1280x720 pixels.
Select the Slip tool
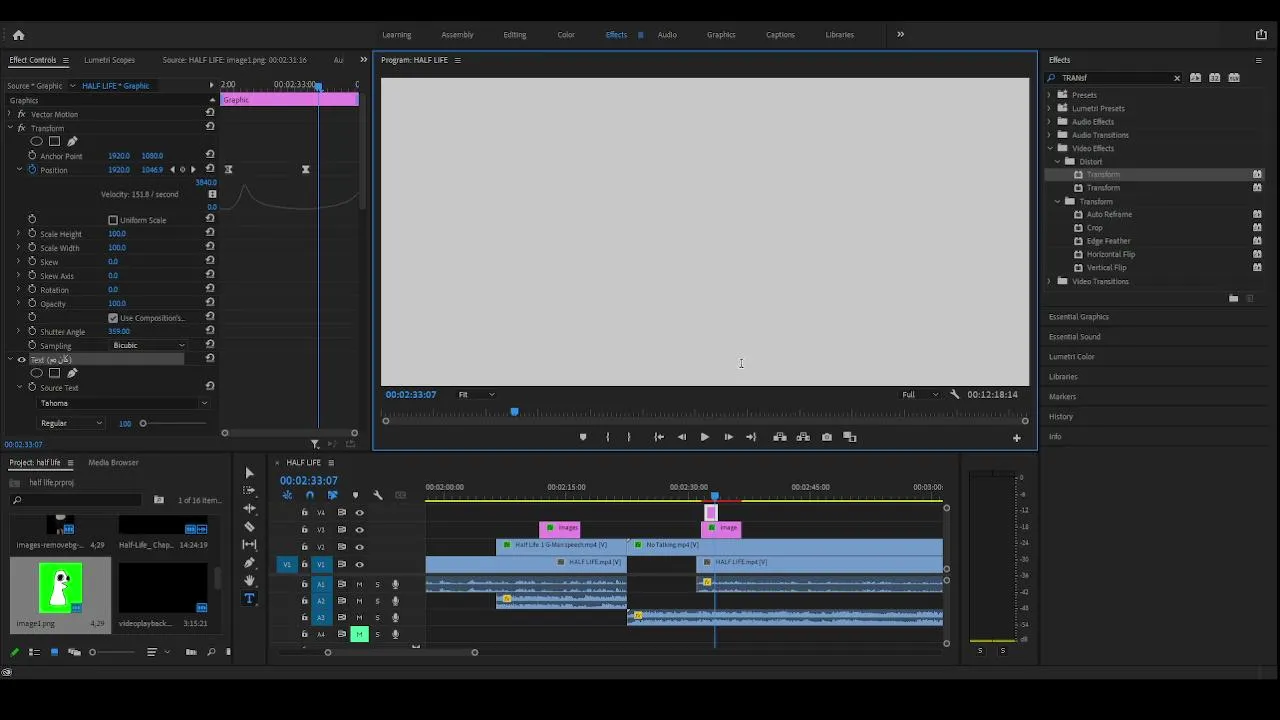click(249, 545)
